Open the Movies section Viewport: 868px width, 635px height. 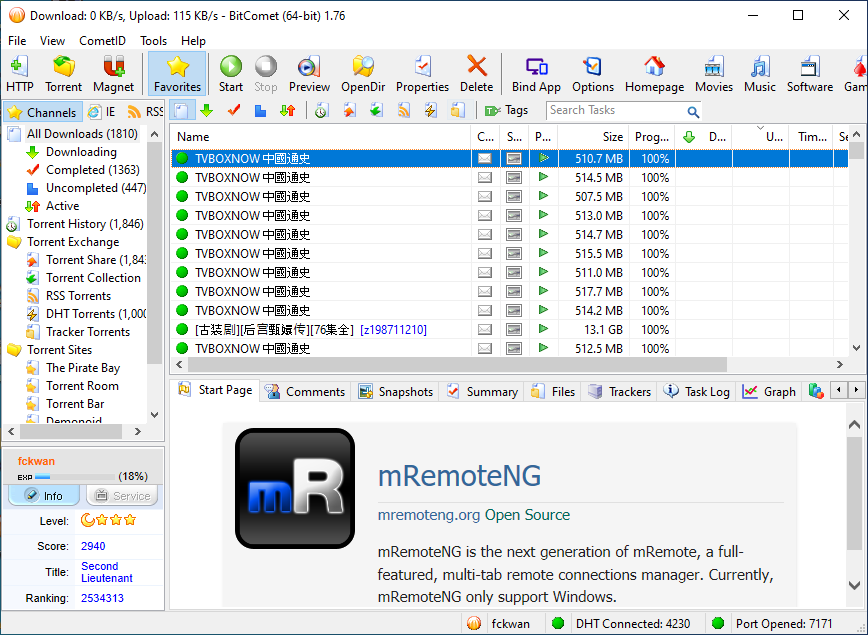(x=714, y=74)
